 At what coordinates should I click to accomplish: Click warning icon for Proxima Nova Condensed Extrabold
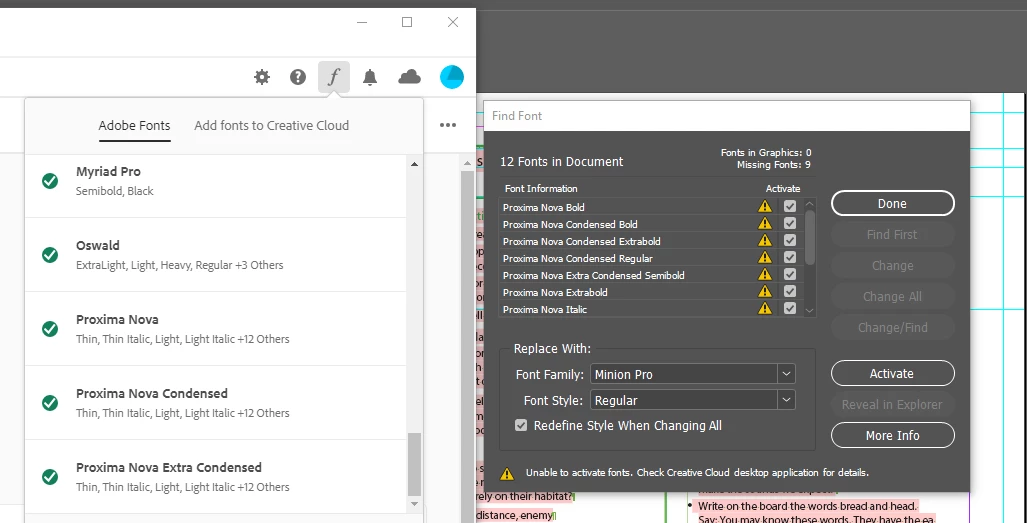point(764,240)
